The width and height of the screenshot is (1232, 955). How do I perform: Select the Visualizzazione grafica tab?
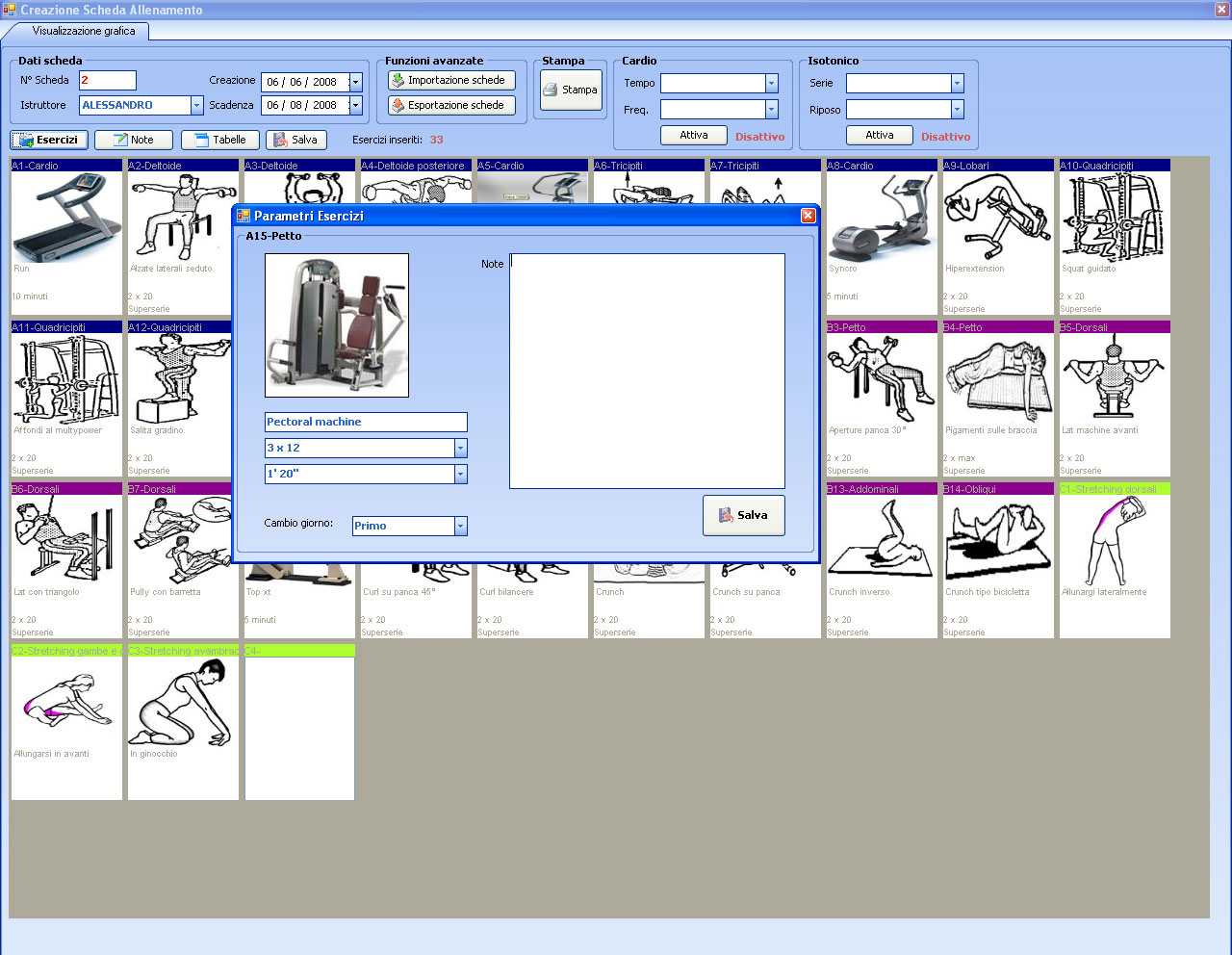84,31
